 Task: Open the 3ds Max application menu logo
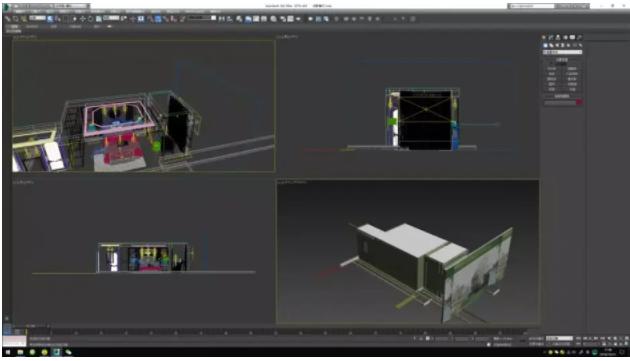[6, 7]
